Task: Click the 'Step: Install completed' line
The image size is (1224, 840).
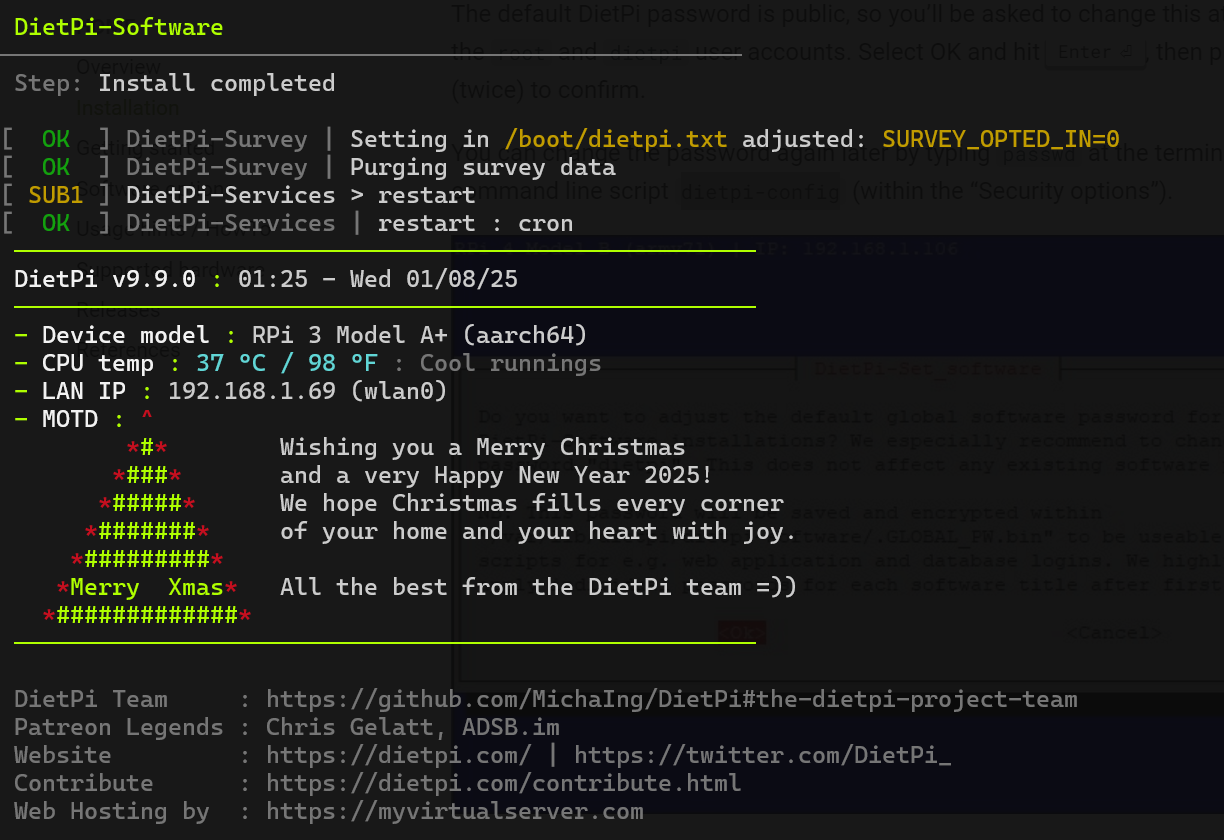Action: [x=175, y=83]
